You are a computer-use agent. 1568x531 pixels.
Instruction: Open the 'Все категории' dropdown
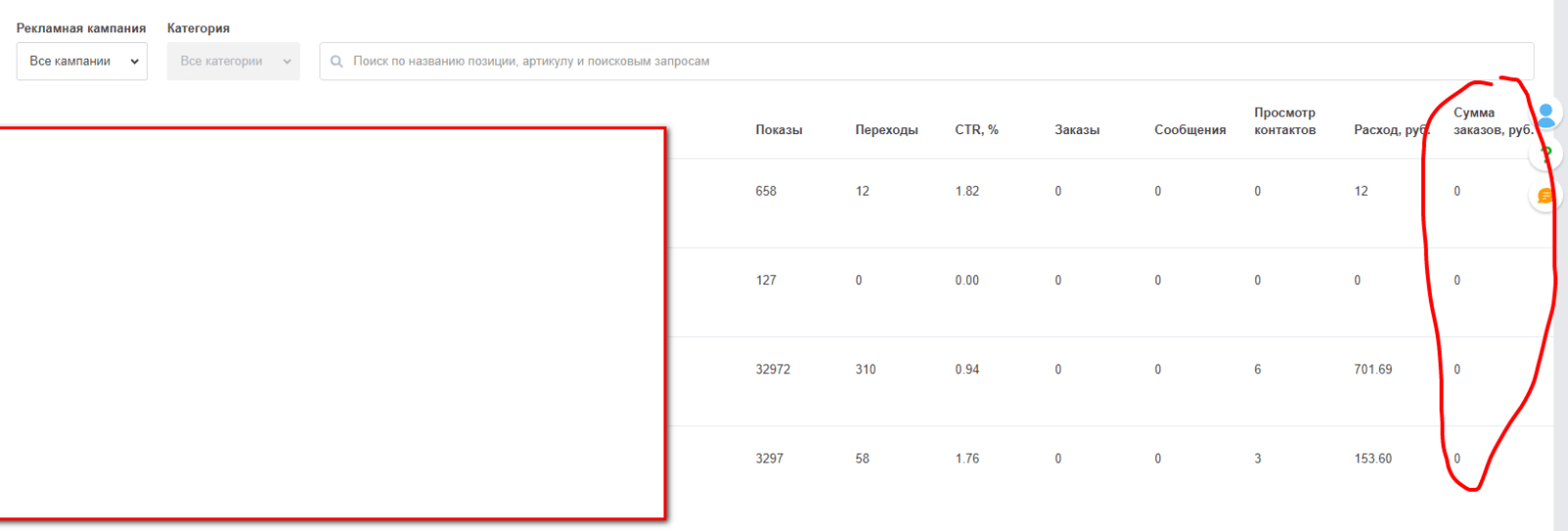(233, 61)
